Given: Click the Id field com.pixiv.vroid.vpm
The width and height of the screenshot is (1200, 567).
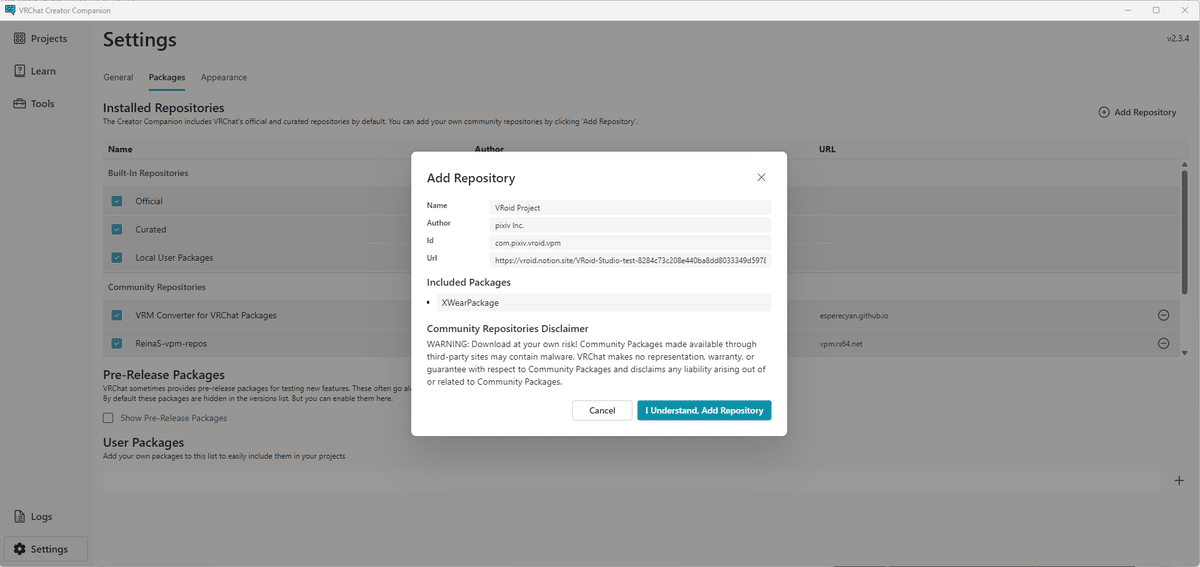Looking at the screenshot, I should (x=631, y=242).
